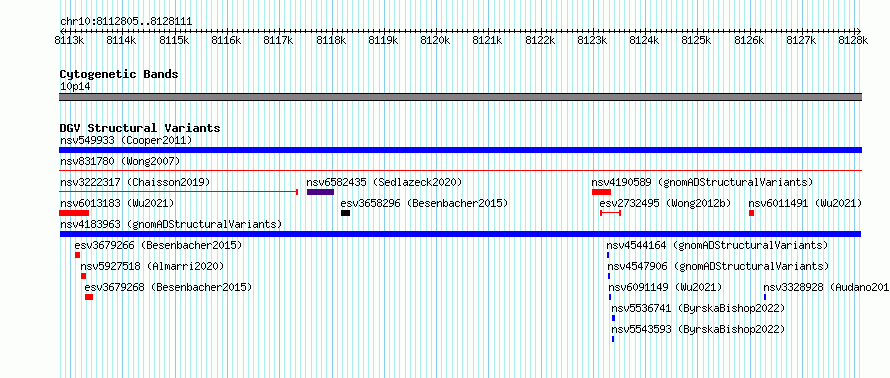This screenshot has height=378, width=890.
Task: Click the 8124k ruler position
Action: [x=645, y=40]
